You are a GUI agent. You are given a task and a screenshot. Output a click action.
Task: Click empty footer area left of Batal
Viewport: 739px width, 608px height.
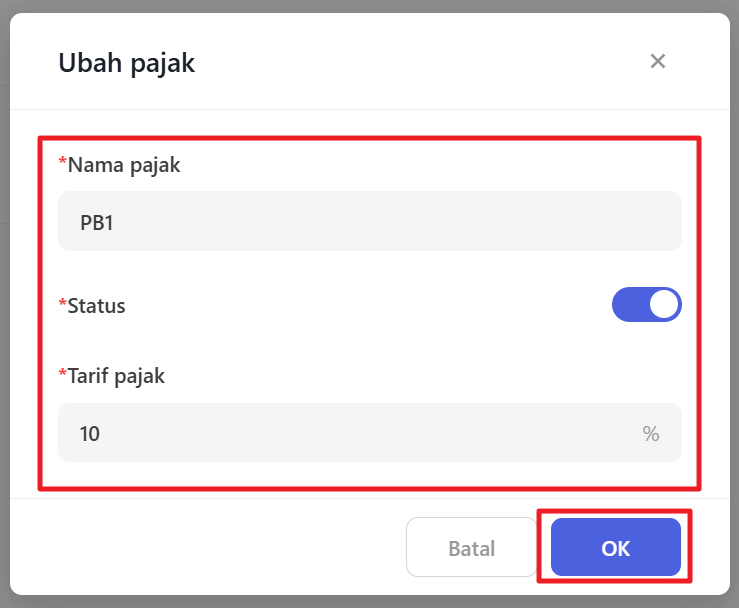click(x=220, y=548)
